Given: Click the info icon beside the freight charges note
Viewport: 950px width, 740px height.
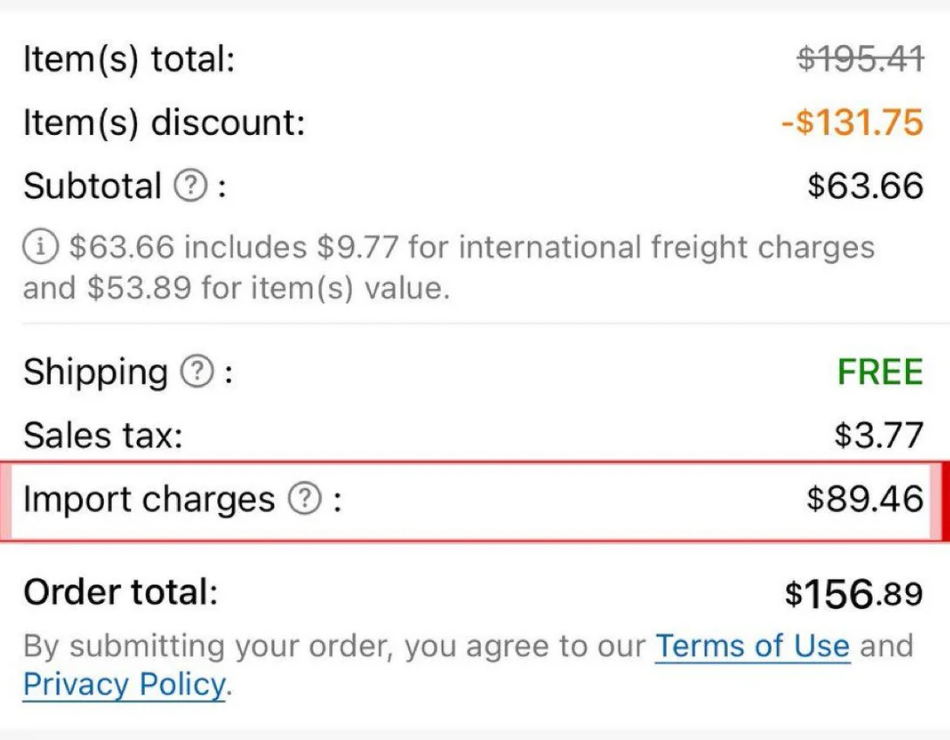Looking at the screenshot, I should click(41, 247).
